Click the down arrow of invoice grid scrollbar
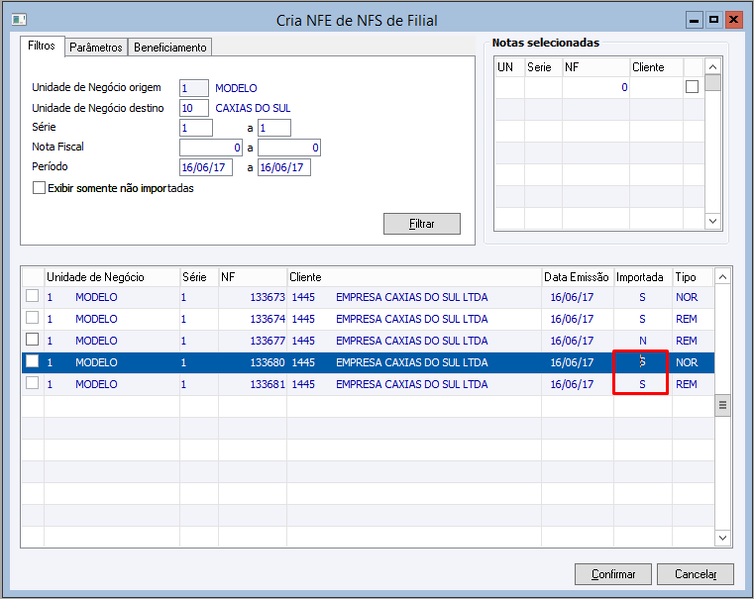Image resolution: width=754 pixels, height=599 pixels. (x=722, y=537)
